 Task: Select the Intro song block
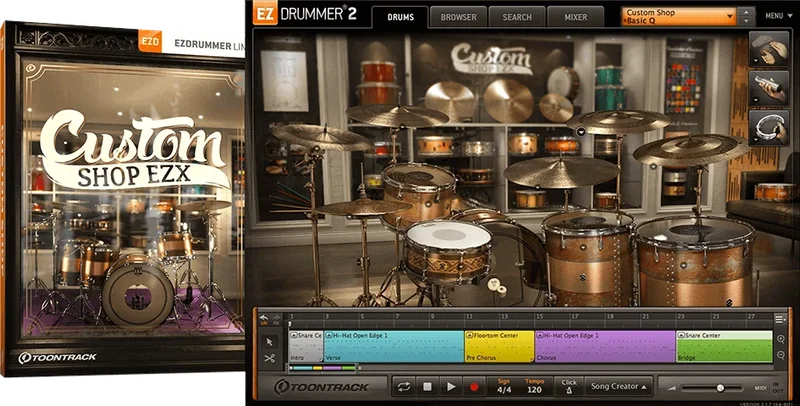(x=306, y=347)
